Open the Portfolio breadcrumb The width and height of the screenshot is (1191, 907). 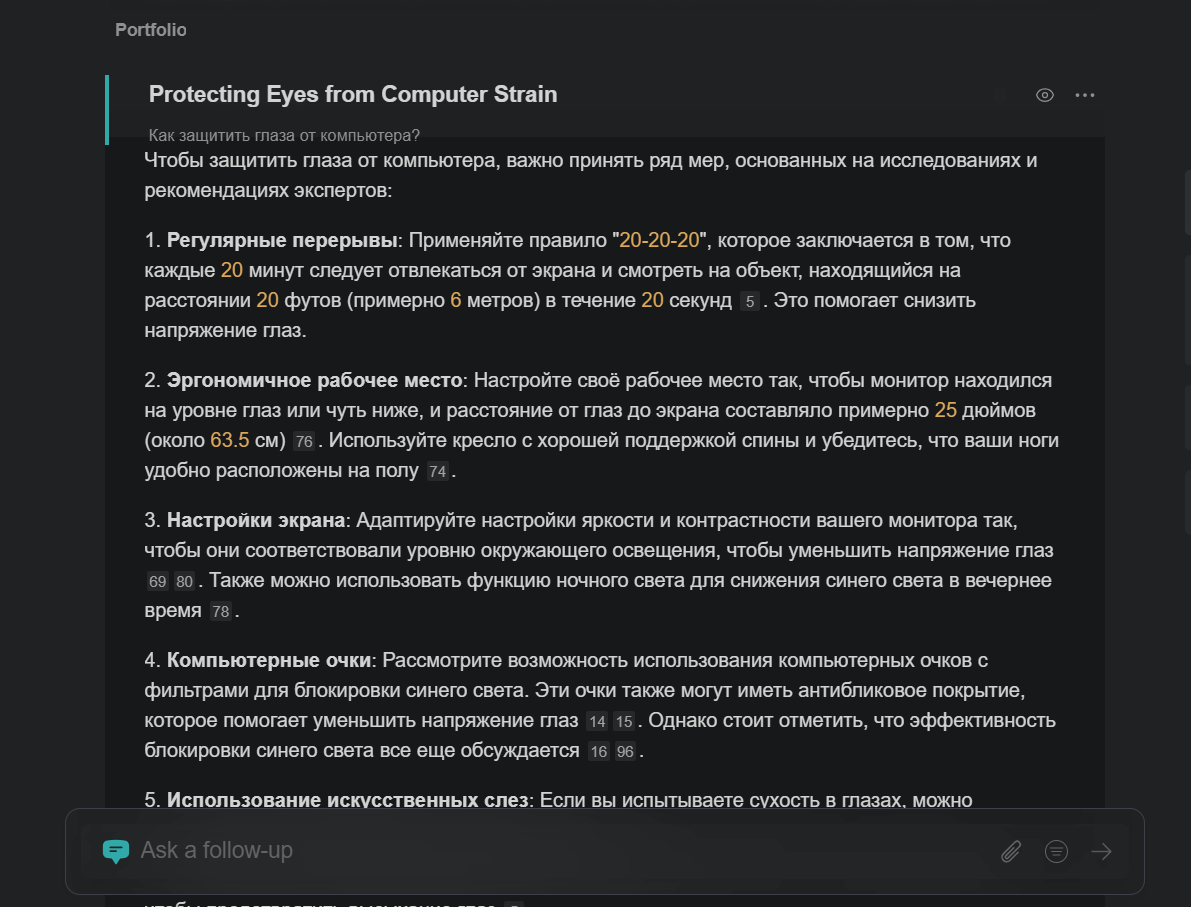pyautogui.click(x=150, y=30)
